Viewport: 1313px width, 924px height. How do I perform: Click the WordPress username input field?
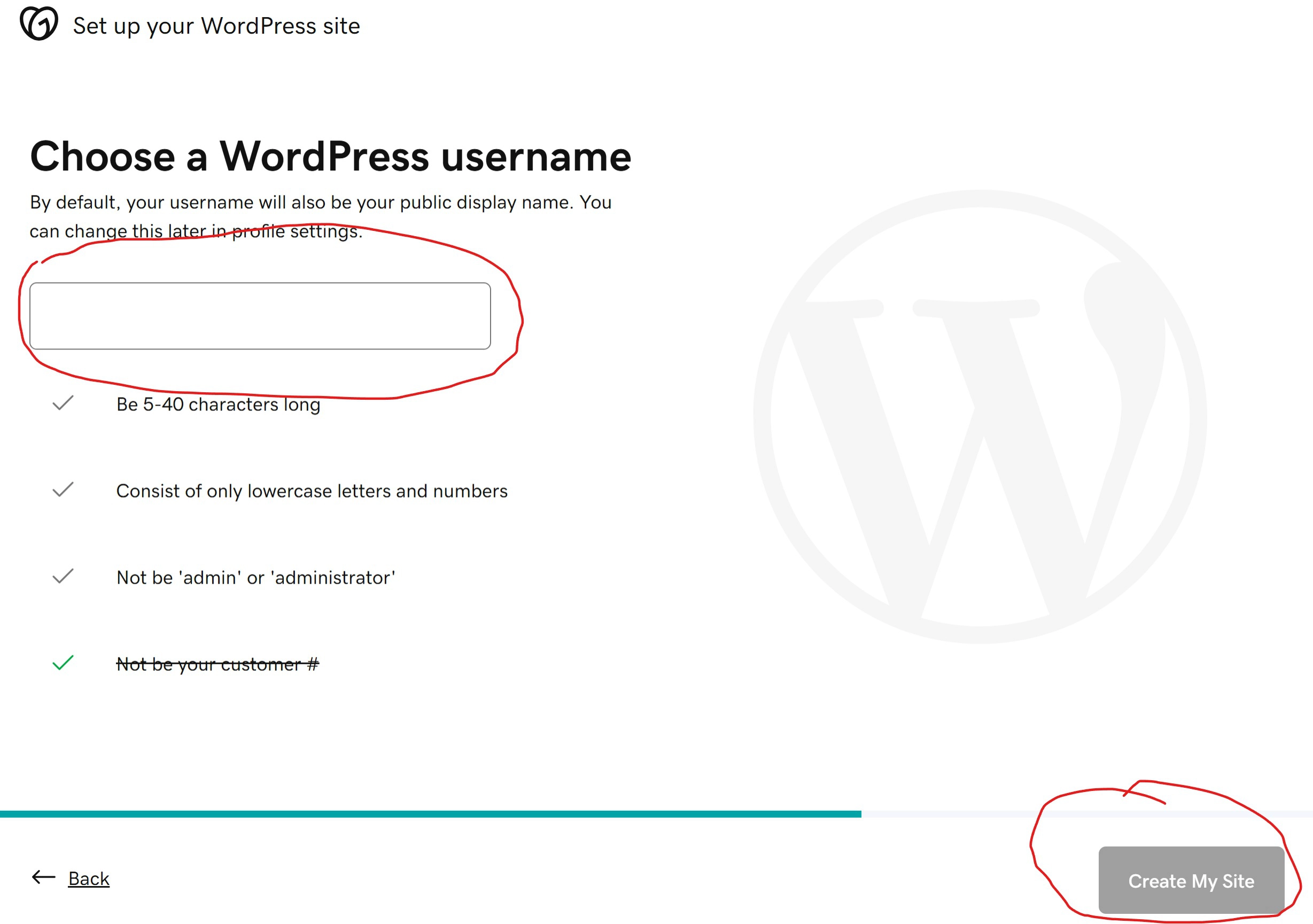click(x=260, y=316)
